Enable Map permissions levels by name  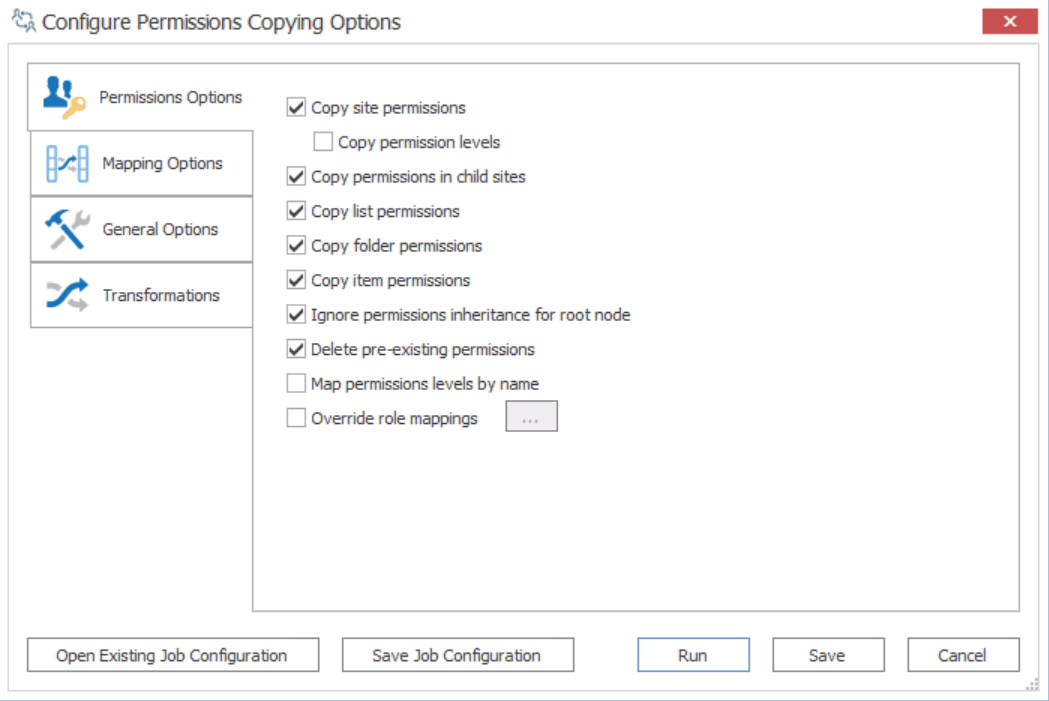pos(294,383)
